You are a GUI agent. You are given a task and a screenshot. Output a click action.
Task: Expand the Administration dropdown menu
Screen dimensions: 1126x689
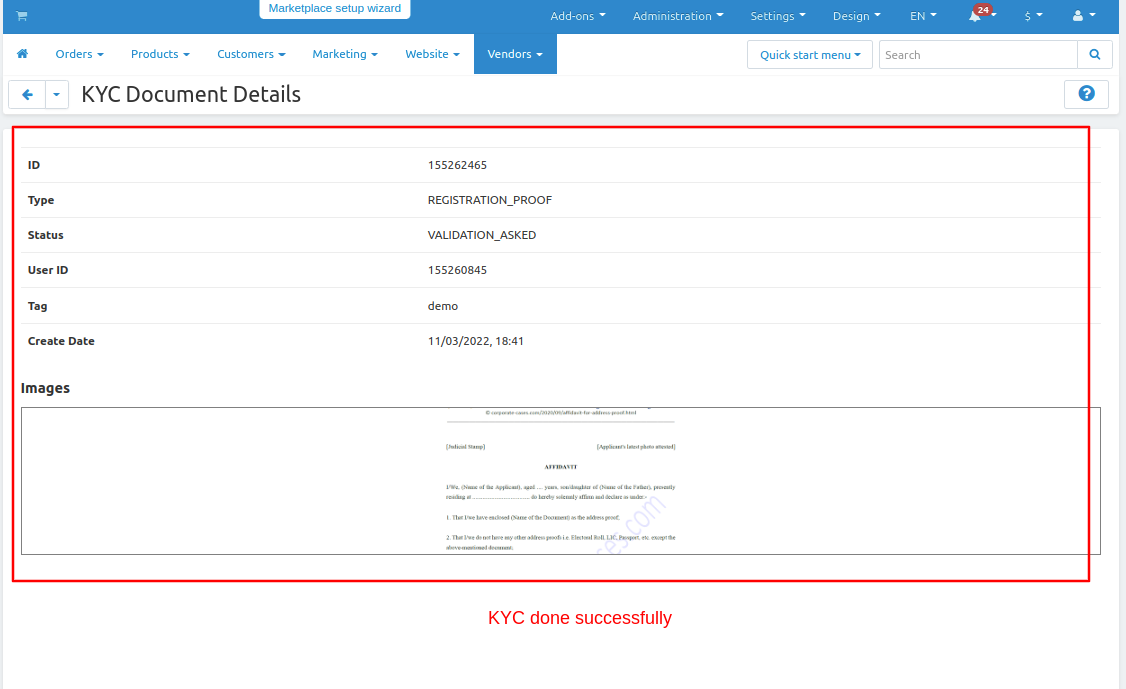678,16
